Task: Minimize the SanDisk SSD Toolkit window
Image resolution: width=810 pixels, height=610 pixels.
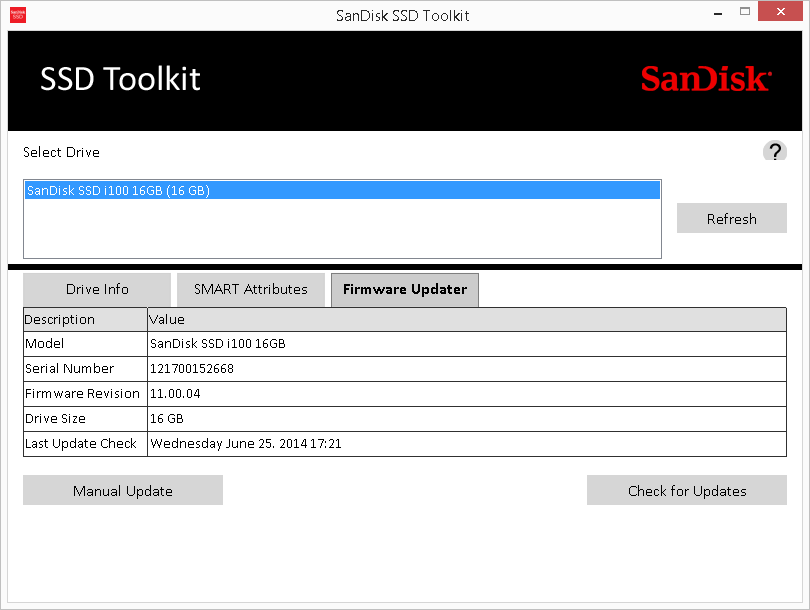Action: coord(718,12)
